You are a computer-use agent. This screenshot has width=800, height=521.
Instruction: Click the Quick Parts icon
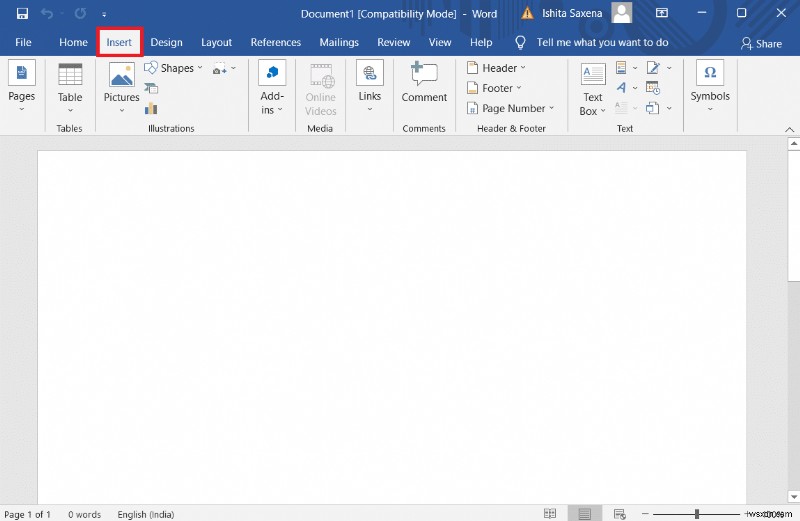coord(621,68)
